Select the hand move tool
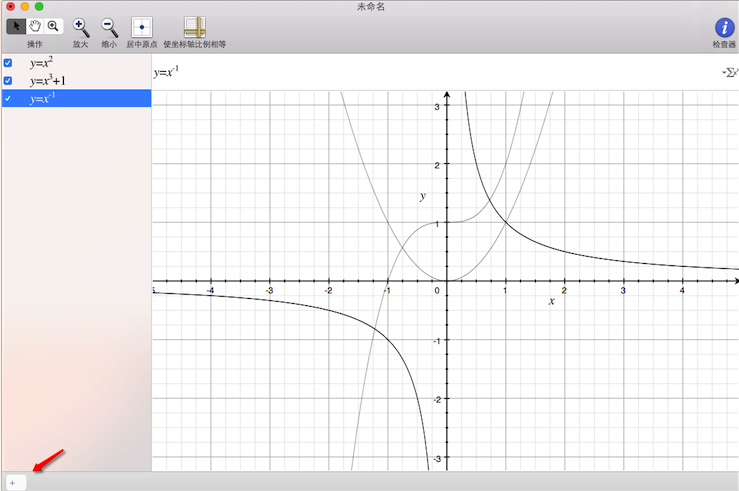The height and width of the screenshot is (491, 739). (34, 27)
